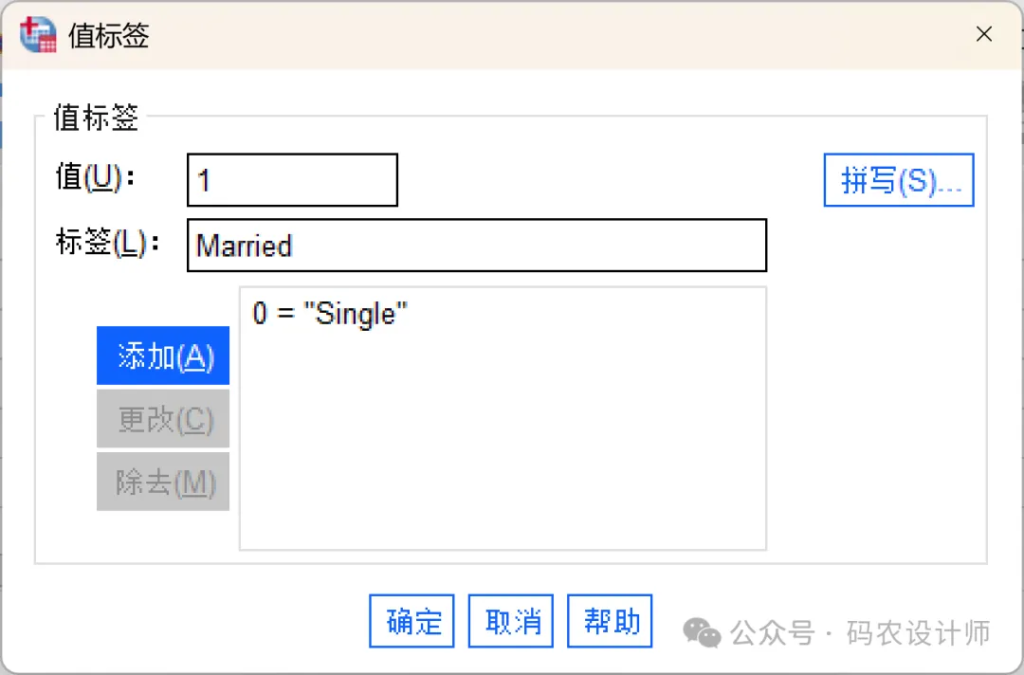
Task: Select the 0 = "Single" list entry
Action: click(331, 314)
